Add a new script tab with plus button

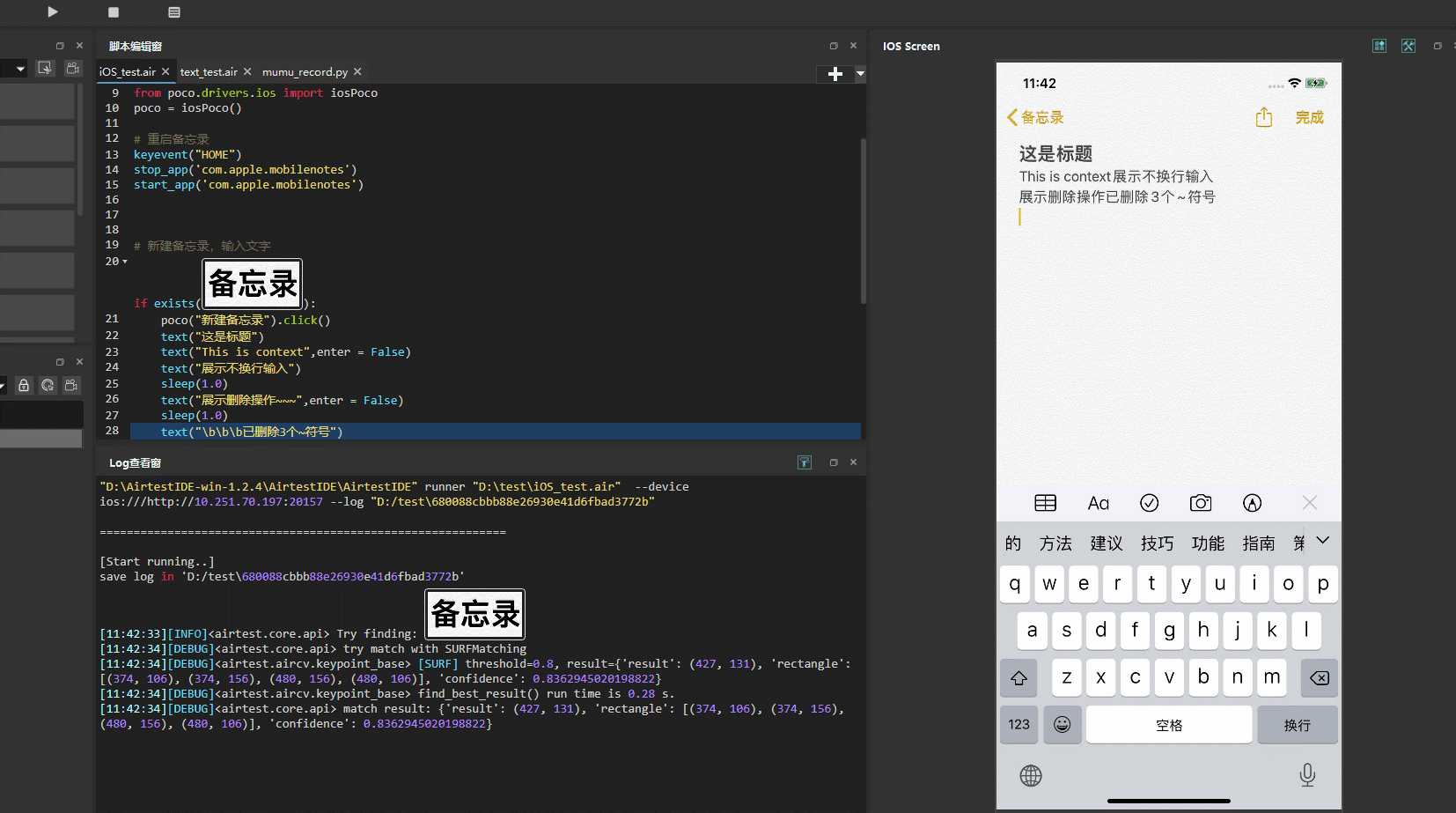[x=835, y=74]
